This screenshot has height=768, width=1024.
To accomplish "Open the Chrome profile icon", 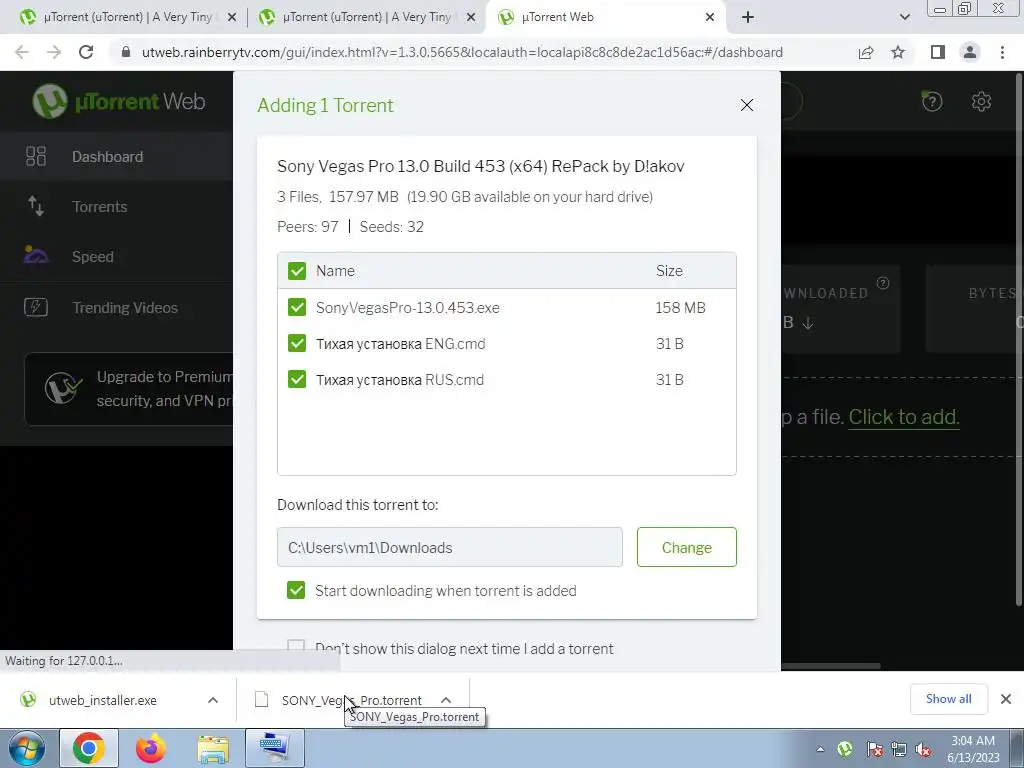I will [x=970, y=52].
